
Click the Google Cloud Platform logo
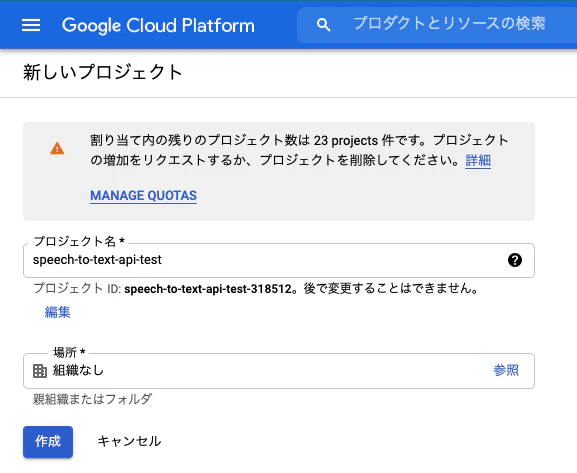click(158, 25)
